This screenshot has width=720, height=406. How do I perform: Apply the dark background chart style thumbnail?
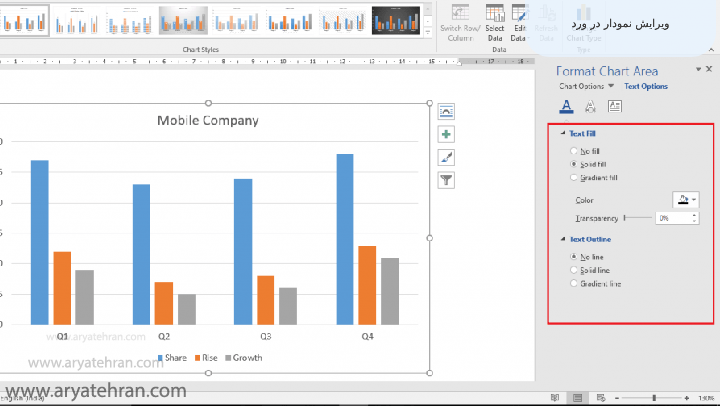(x=393, y=20)
